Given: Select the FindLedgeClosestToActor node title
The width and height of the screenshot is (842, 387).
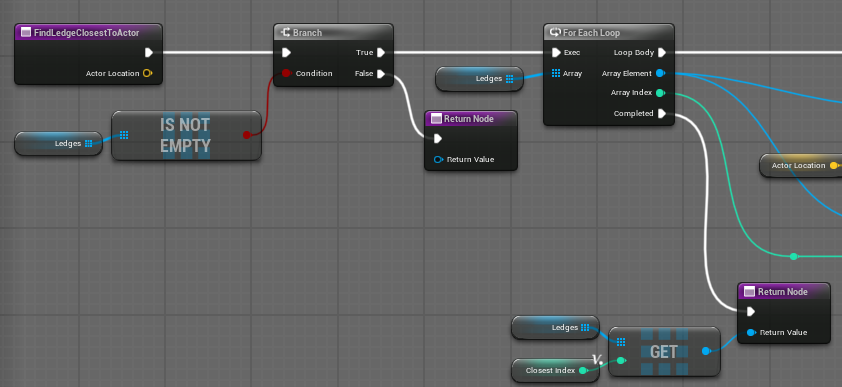Looking at the screenshot, I should 86,33.
